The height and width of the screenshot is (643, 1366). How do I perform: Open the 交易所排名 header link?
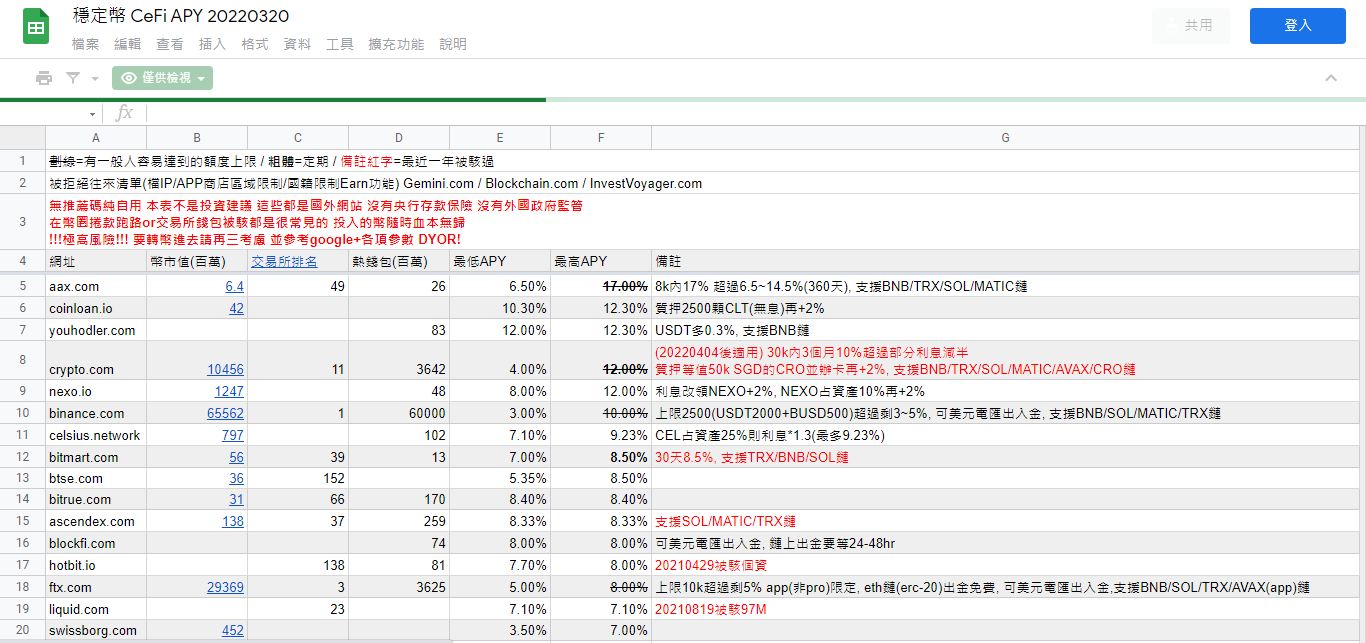click(284, 261)
